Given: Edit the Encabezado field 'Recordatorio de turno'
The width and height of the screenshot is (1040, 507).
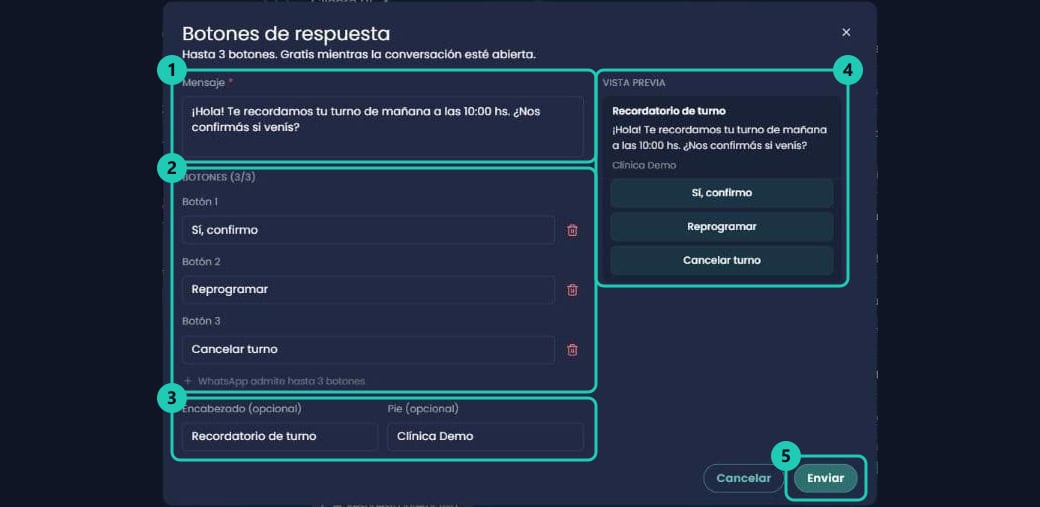Looking at the screenshot, I should tap(280, 437).
